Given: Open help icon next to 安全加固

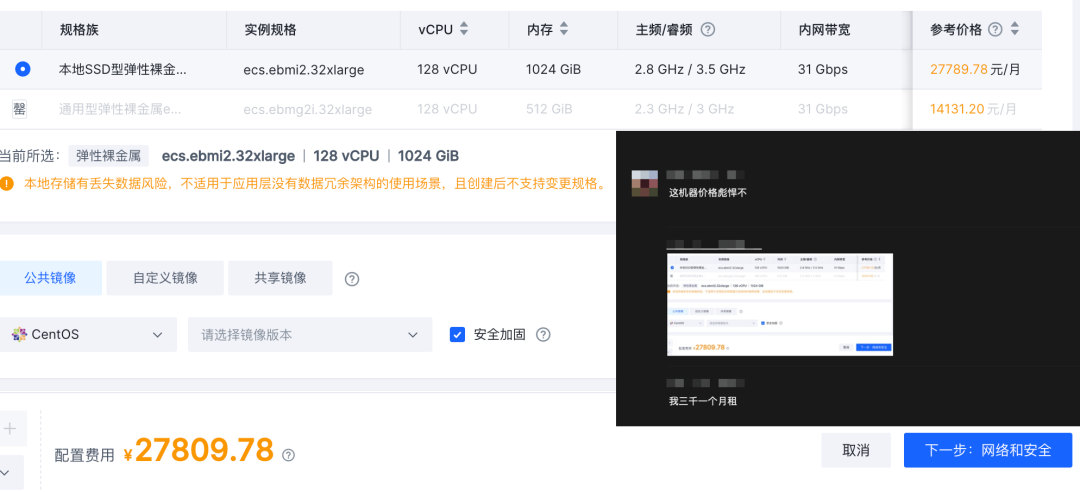Looking at the screenshot, I should pos(544,335).
